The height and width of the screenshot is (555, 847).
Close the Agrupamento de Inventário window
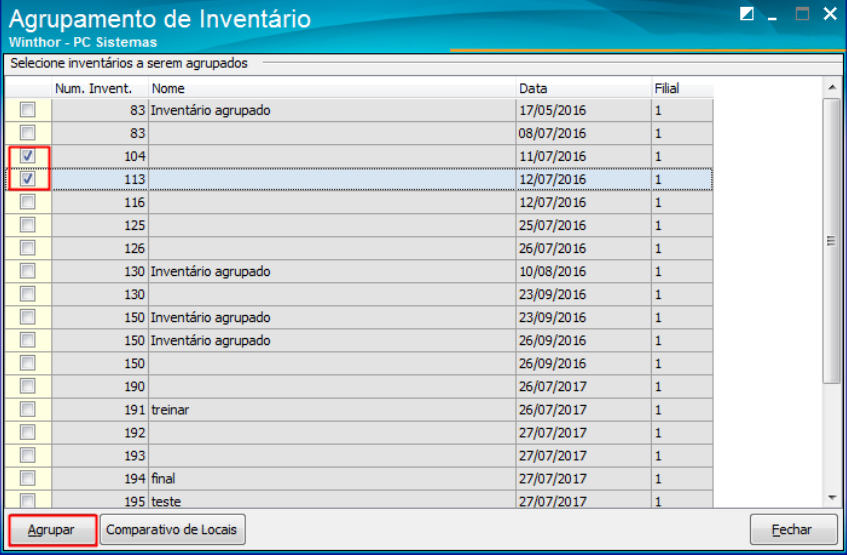coord(830,14)
